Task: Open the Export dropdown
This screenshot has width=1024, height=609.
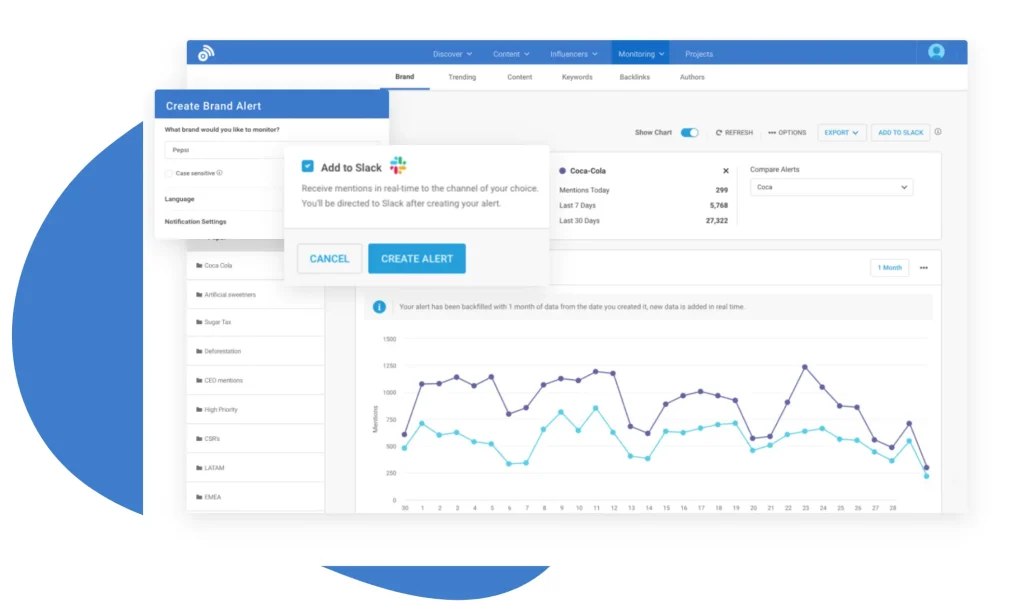Action: (841, 131)
